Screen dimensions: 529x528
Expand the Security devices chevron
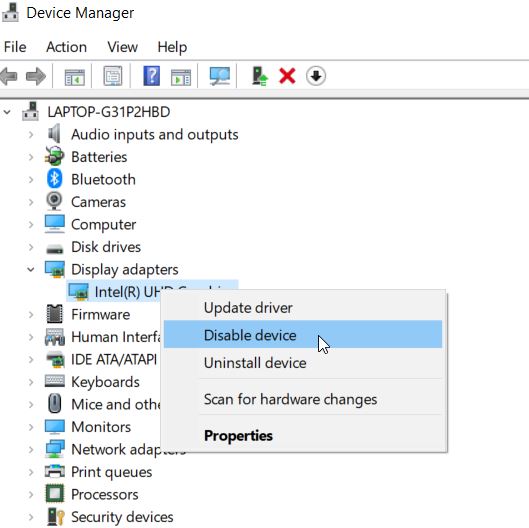pyautogui.click(x=31, y=517)
